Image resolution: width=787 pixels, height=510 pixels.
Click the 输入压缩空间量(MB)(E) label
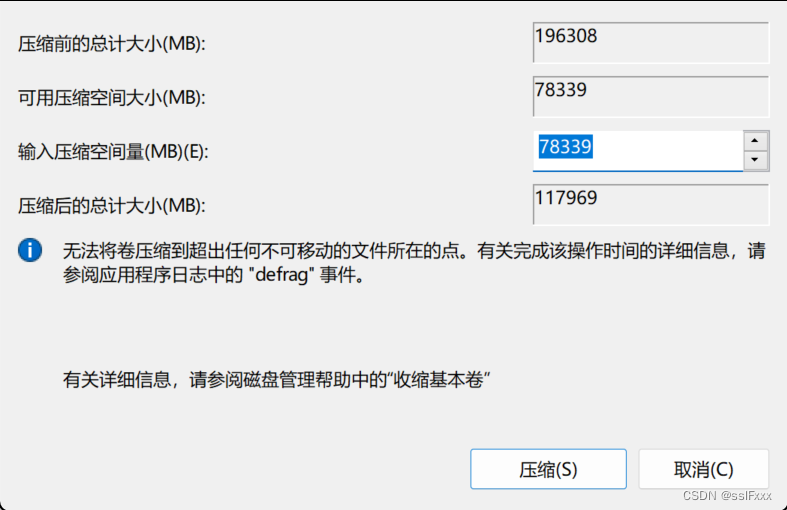point(113,151)
